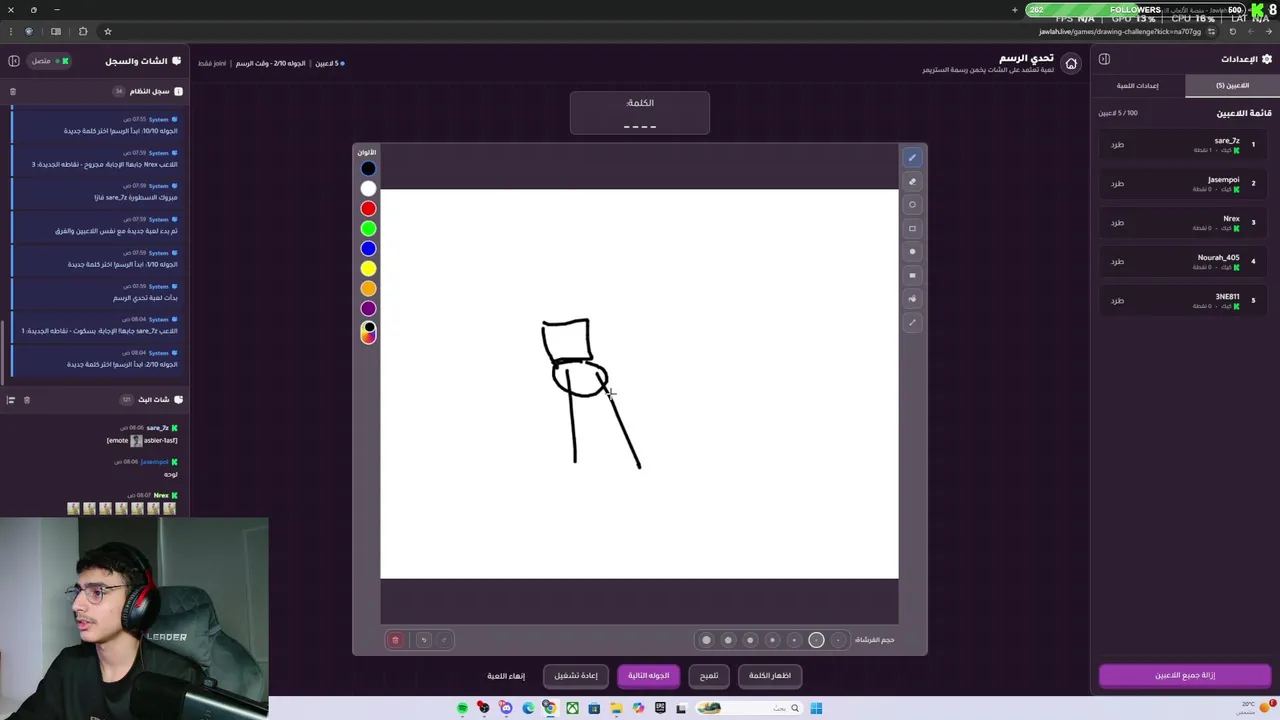Clear stream chat with trash icon
The image size is (1280, 720).
[27, 400]
